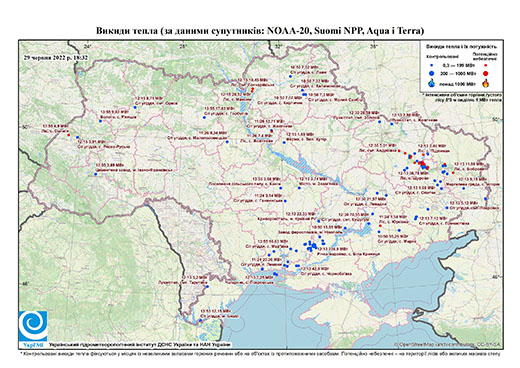This screenshot has height=368, width=520.
Task: Click the institute name beside the logo
Action: (140, 344)
